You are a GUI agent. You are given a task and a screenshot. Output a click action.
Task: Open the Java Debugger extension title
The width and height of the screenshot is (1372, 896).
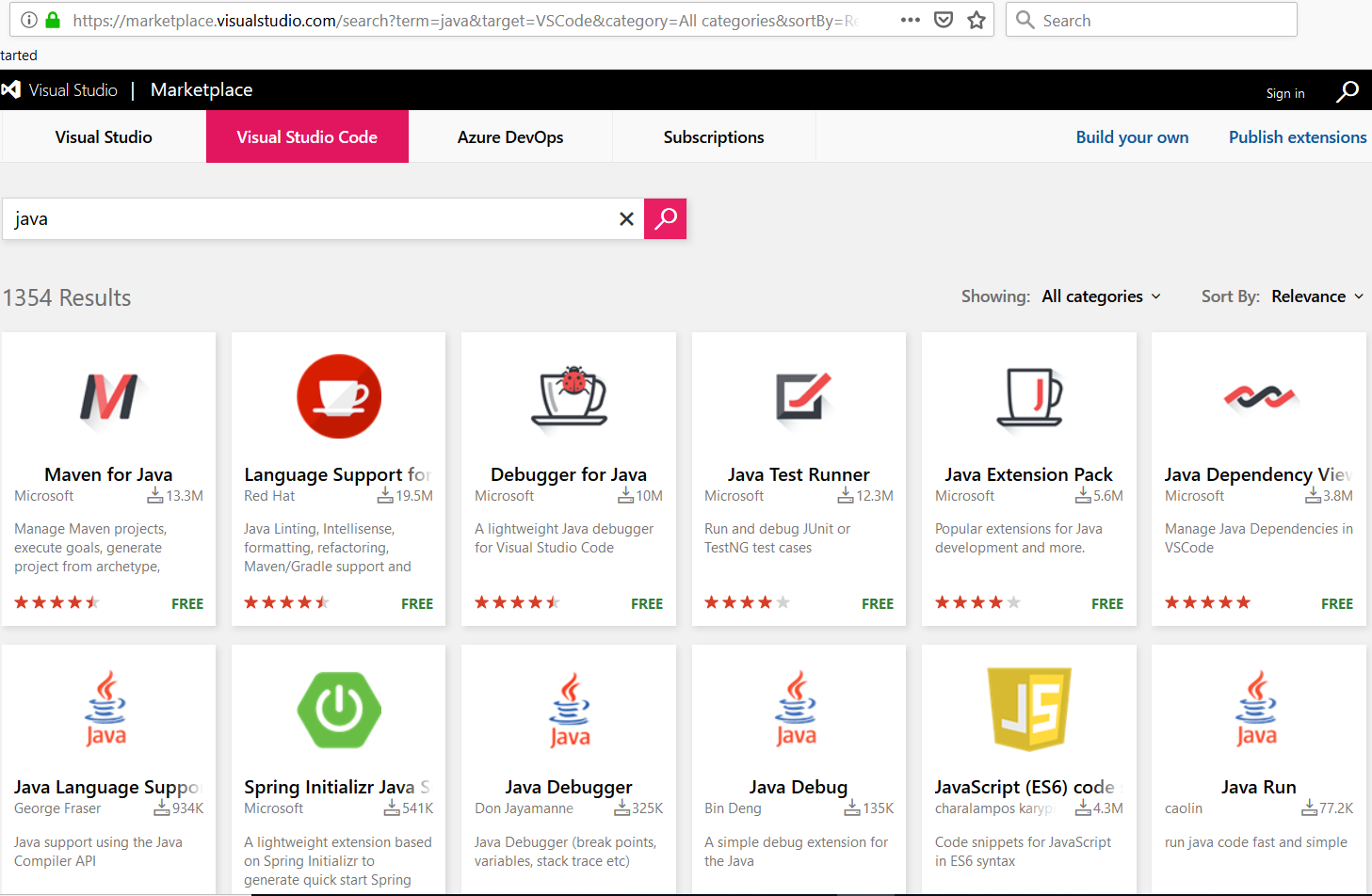pyautogui.click(x=569, y=787)
